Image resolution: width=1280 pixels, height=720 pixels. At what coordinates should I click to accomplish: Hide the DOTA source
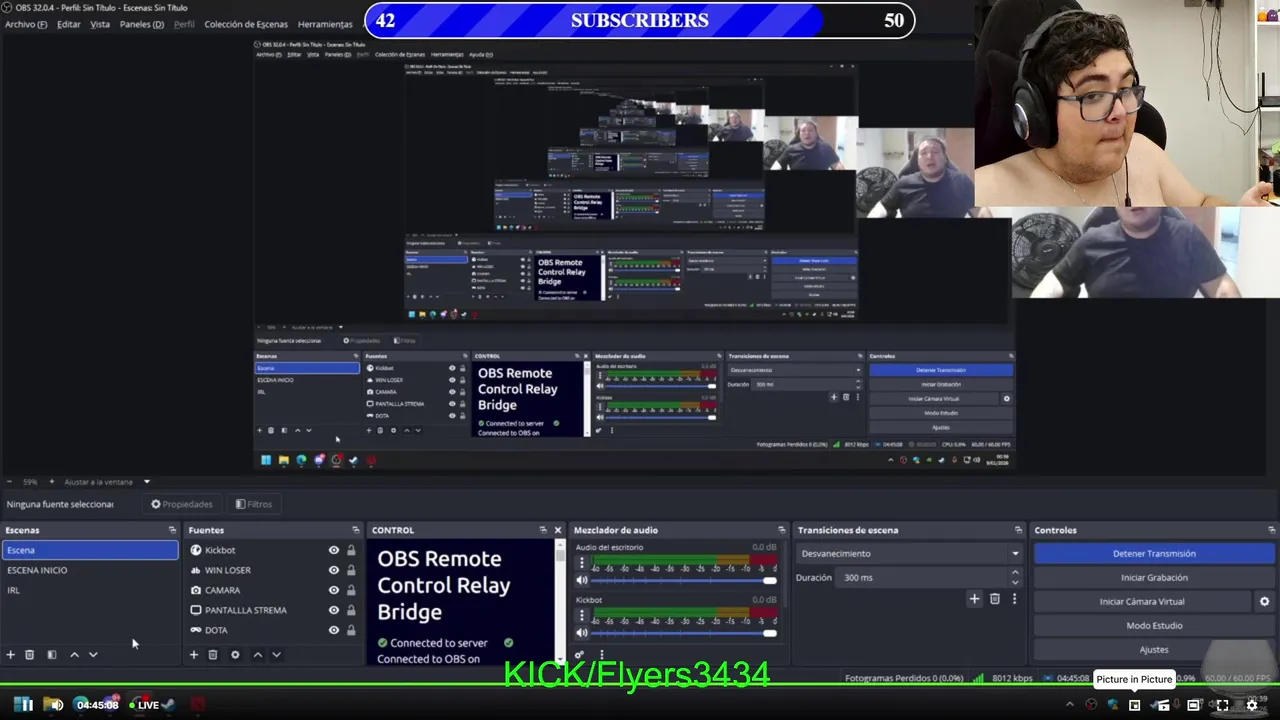334,630
